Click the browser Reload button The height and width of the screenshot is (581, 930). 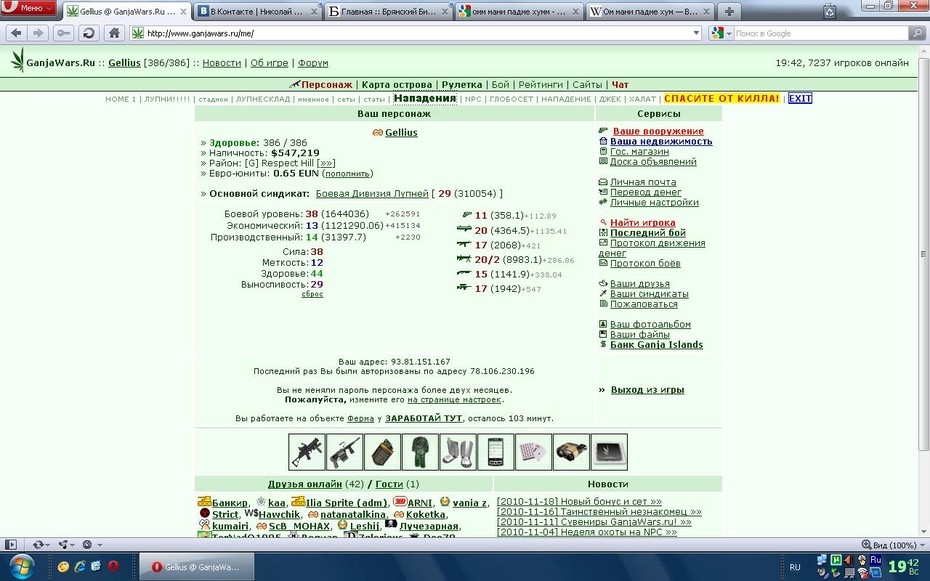[89, 33]
